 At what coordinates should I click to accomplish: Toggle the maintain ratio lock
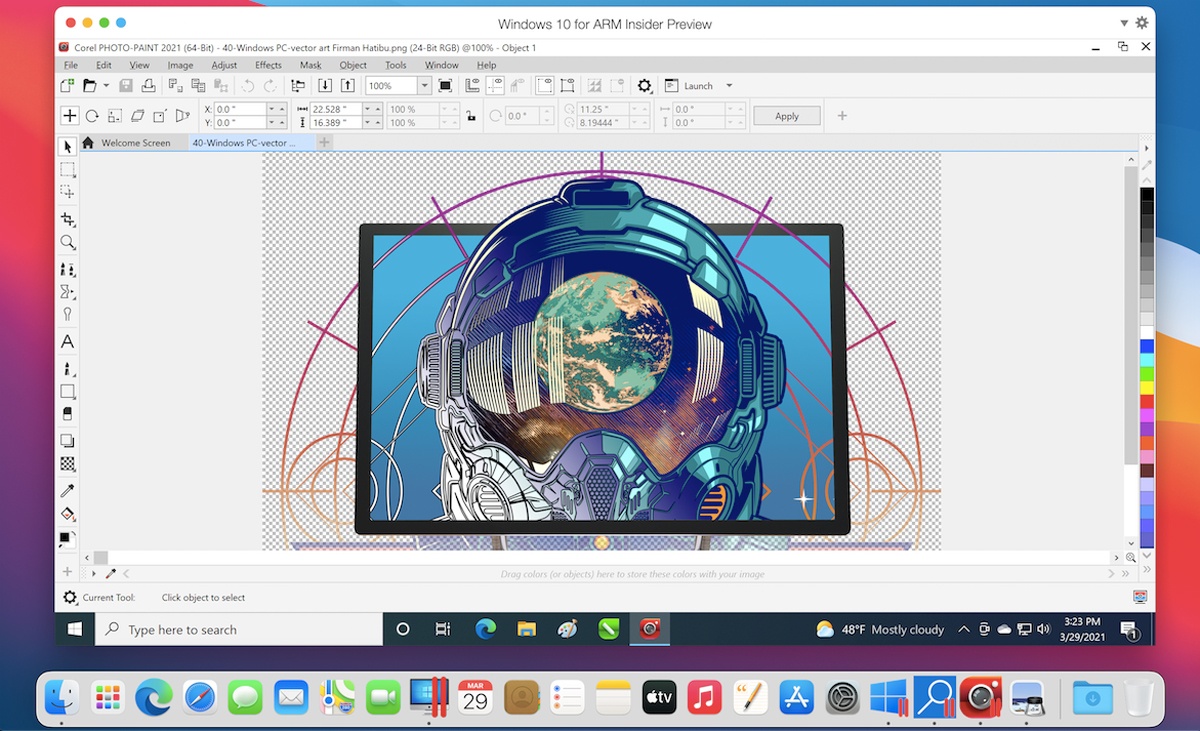click(x=471, y=116)
